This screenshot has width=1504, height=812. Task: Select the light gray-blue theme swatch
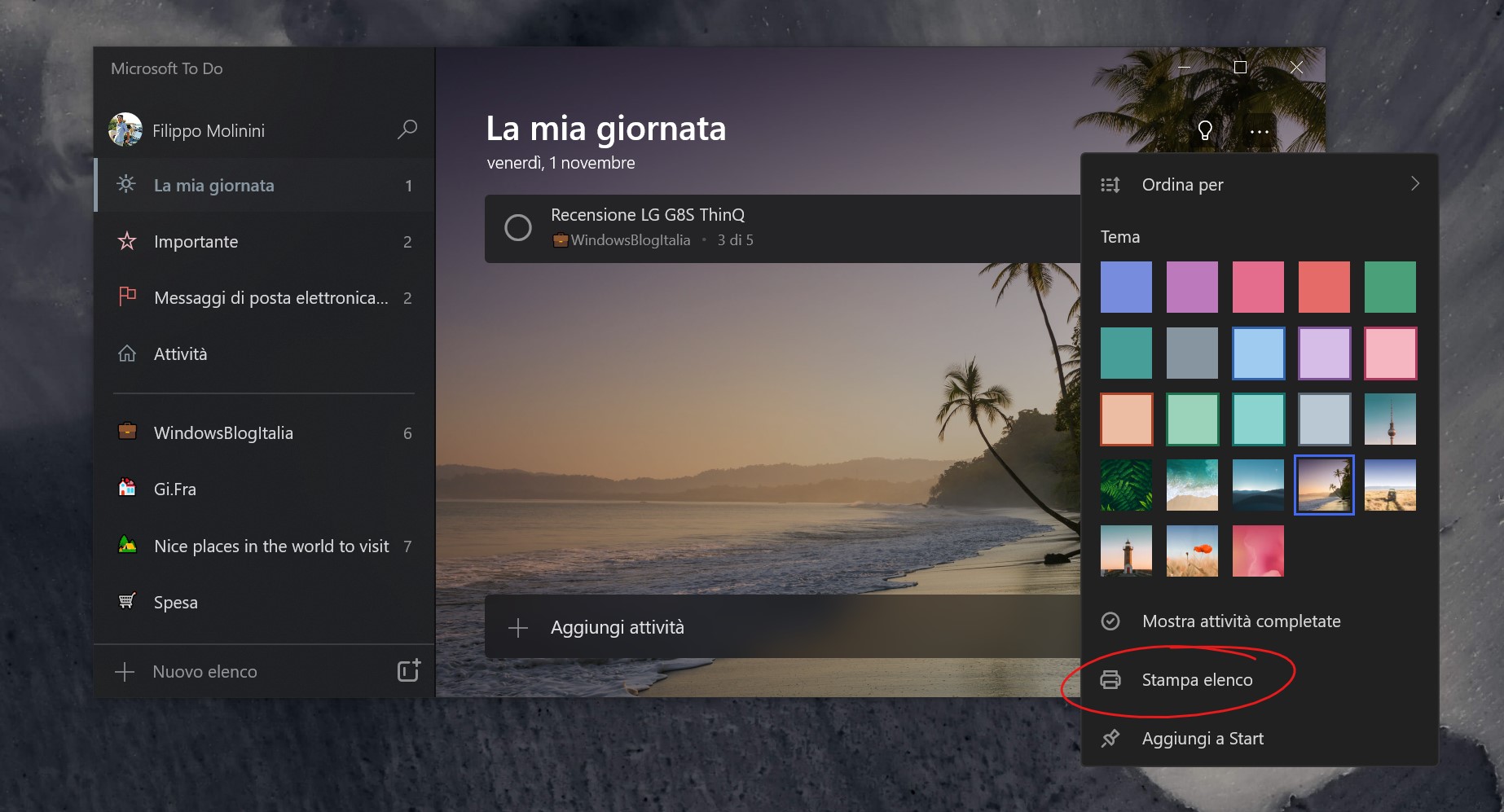tap(1324, 419)
